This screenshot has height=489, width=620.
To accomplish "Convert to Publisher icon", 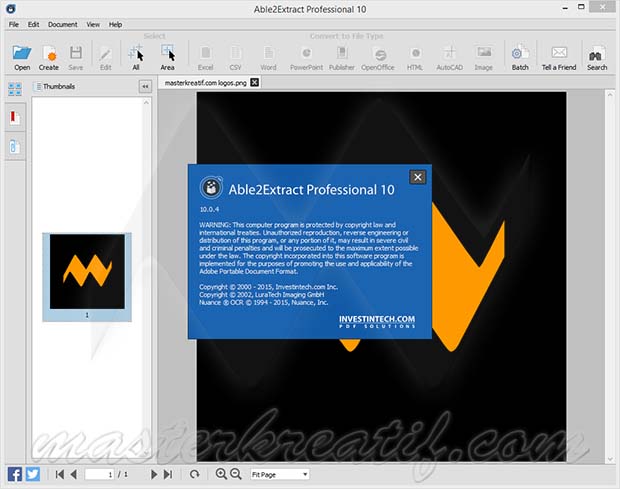I will pos(342,57).
